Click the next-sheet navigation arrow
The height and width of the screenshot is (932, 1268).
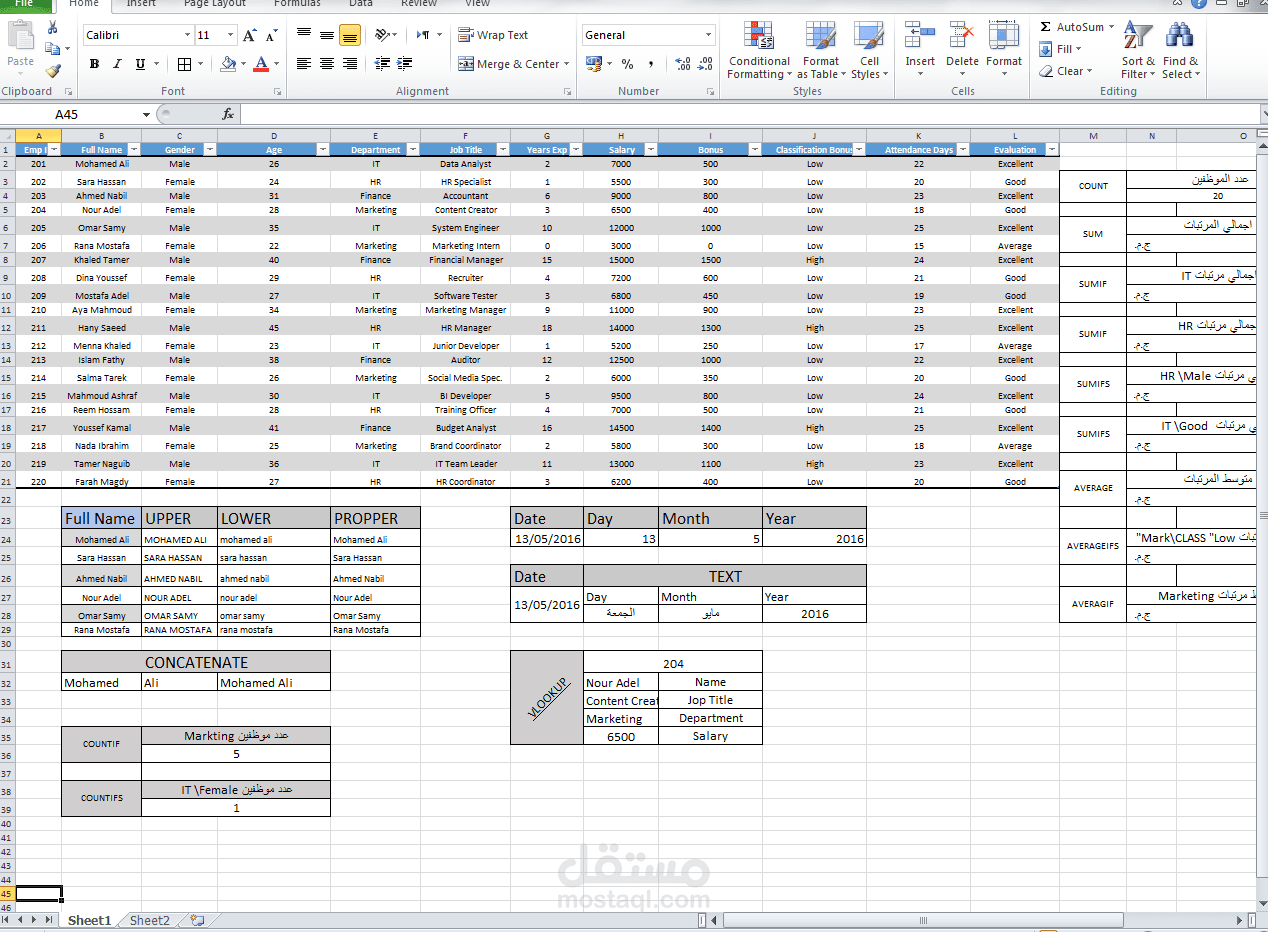[35, 920]
